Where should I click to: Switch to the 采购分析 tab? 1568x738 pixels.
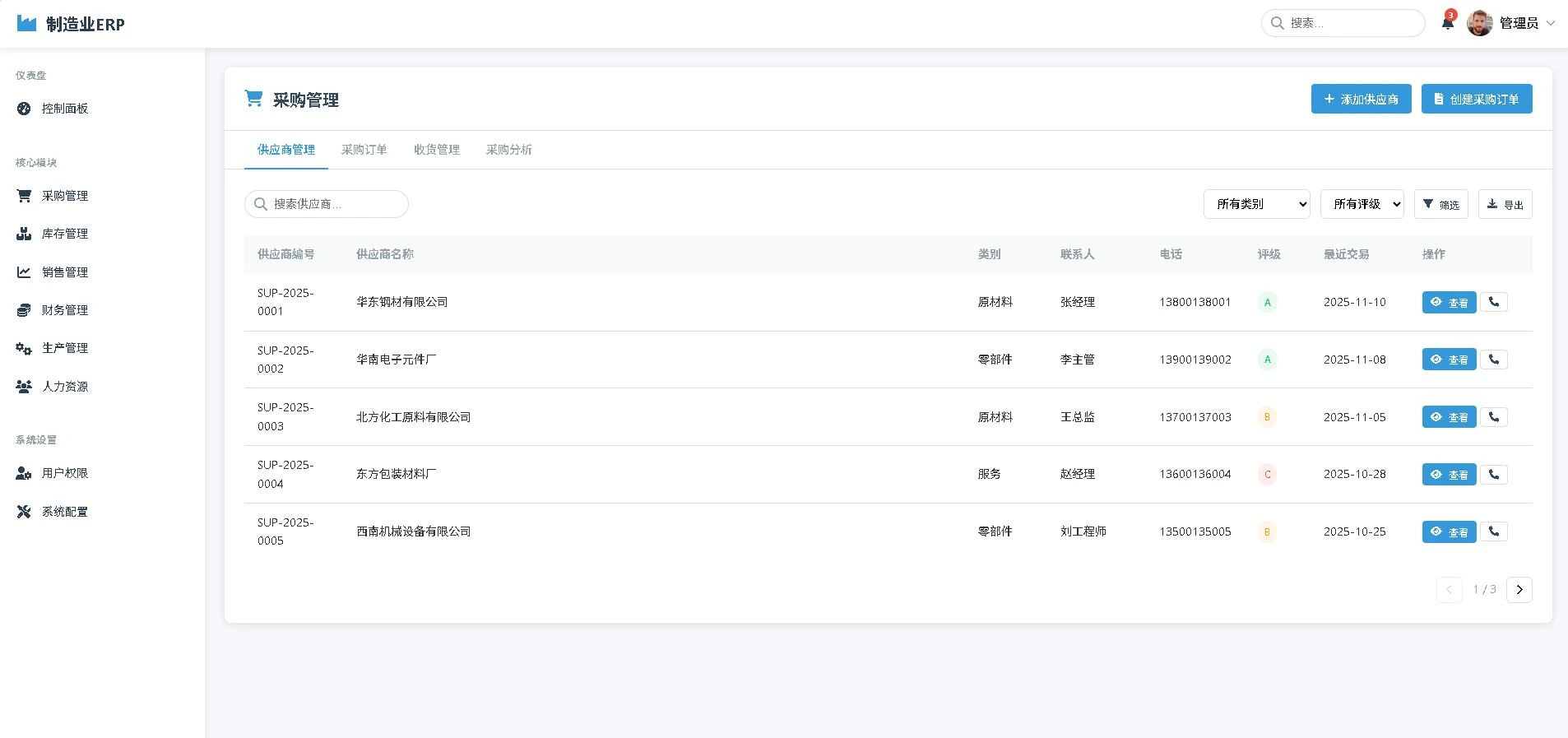coord(508,150)
